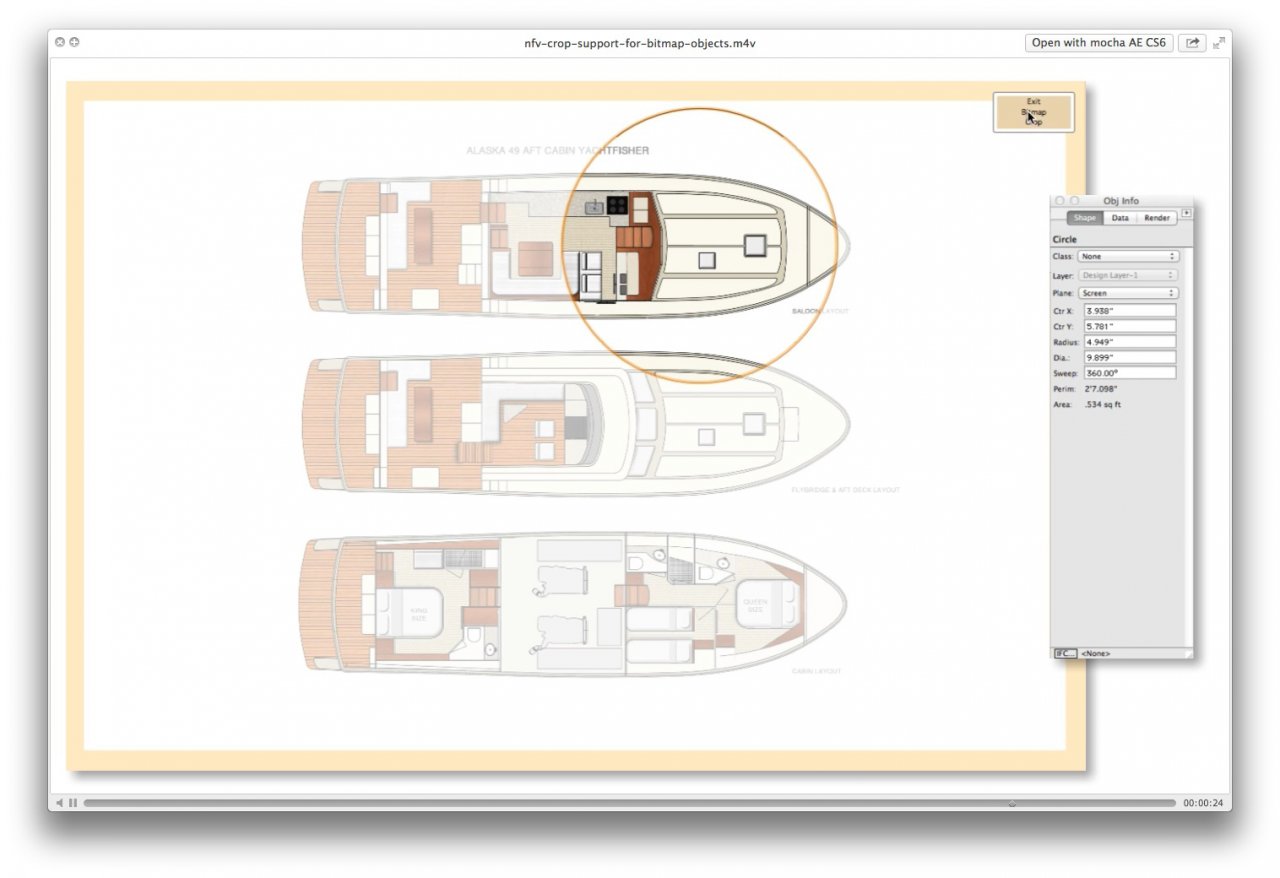
Task: Click the QUEEN SIZE bed label
Action: (x=755, y=605)
